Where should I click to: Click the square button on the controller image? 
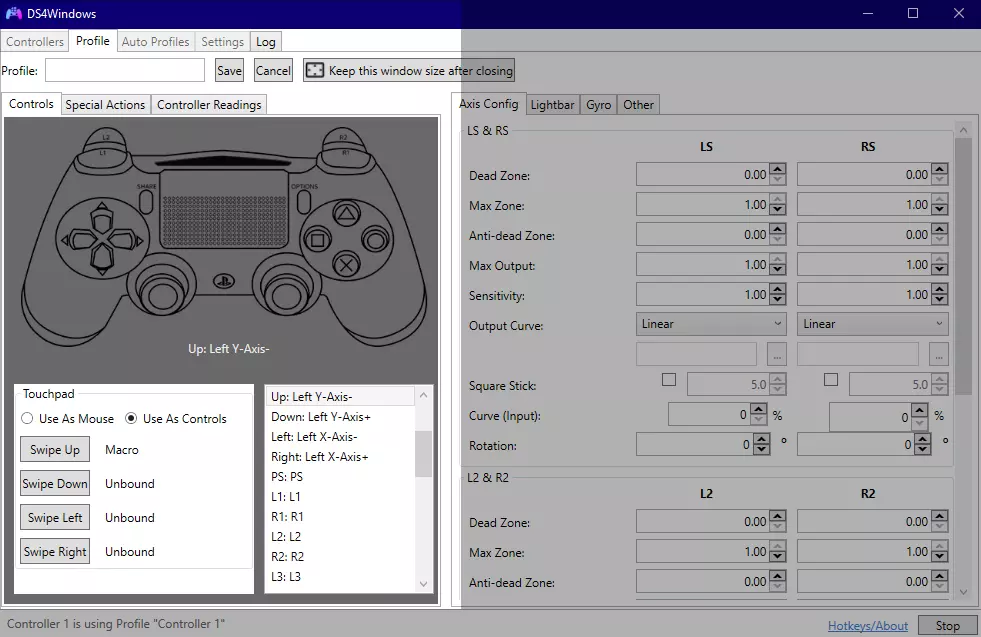317,240
